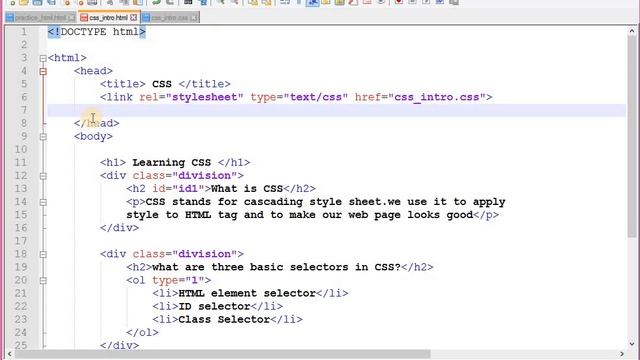Image resolution: width=640 pixels, height=360 pixels.
Task: Click the href value css_intro.css
Action: [436, 97]
